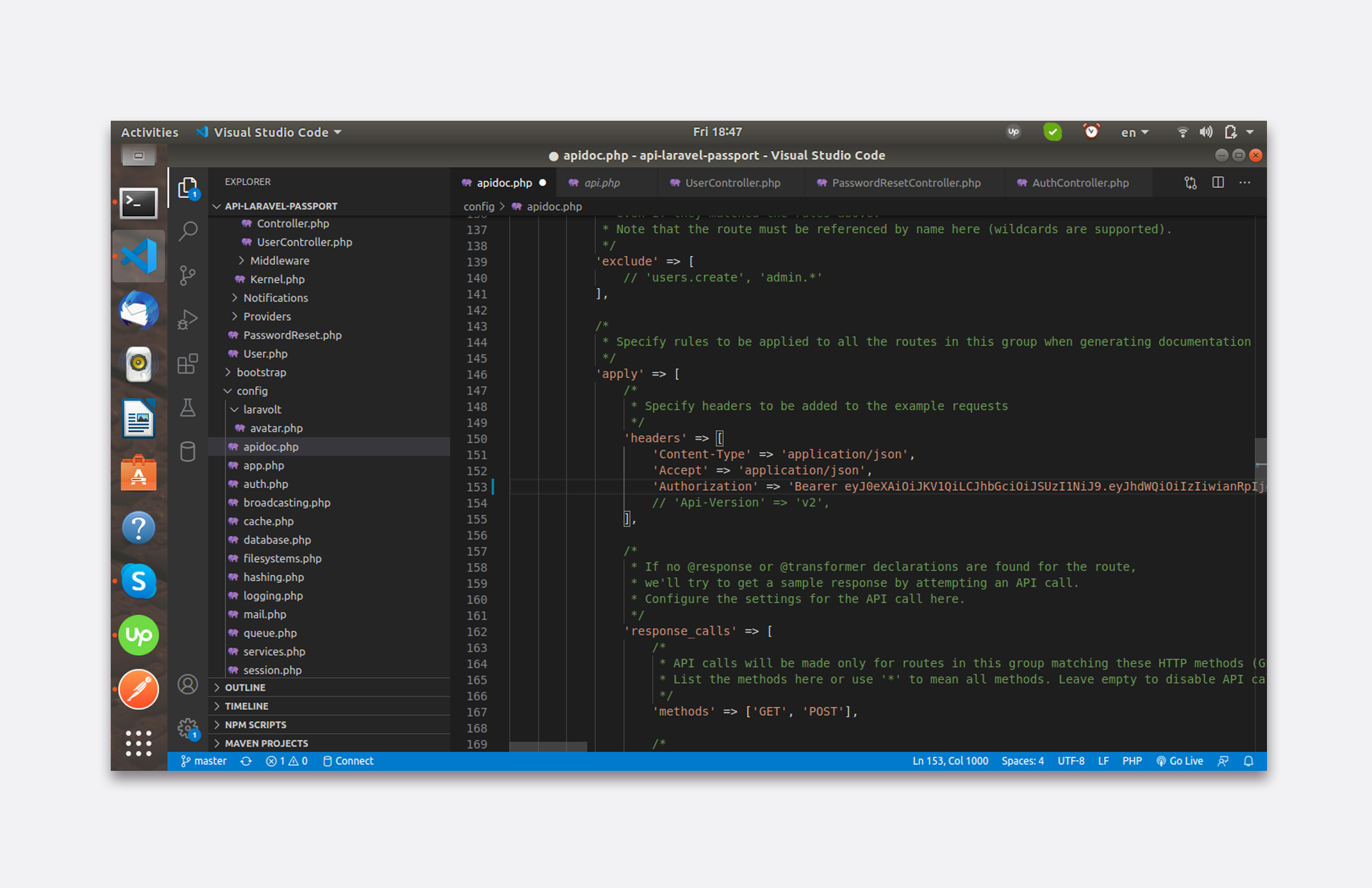
Task: Click the Split Editor icon
Action: [x=1218, y=183]
